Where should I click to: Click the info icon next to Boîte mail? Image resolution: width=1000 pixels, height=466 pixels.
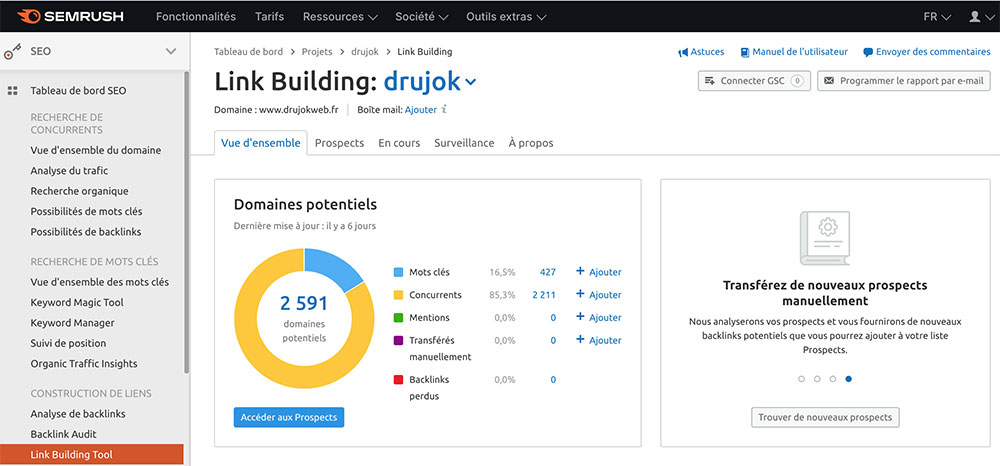tap(444, 110)
